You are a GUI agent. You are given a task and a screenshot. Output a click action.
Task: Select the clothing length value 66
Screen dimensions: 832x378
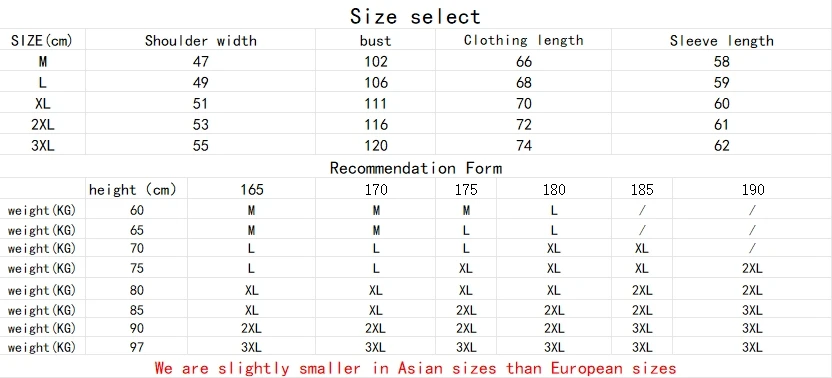point(524,62)
